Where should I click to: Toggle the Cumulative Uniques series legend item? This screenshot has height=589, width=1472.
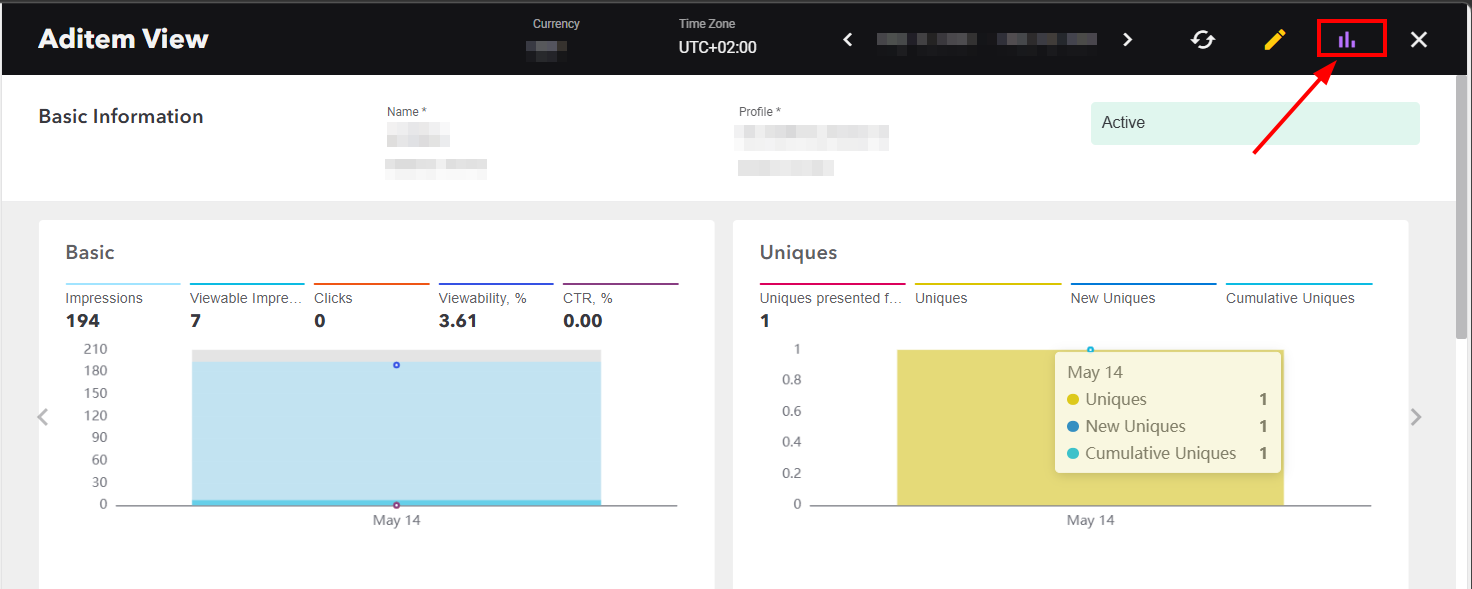tap(1299, 298)
